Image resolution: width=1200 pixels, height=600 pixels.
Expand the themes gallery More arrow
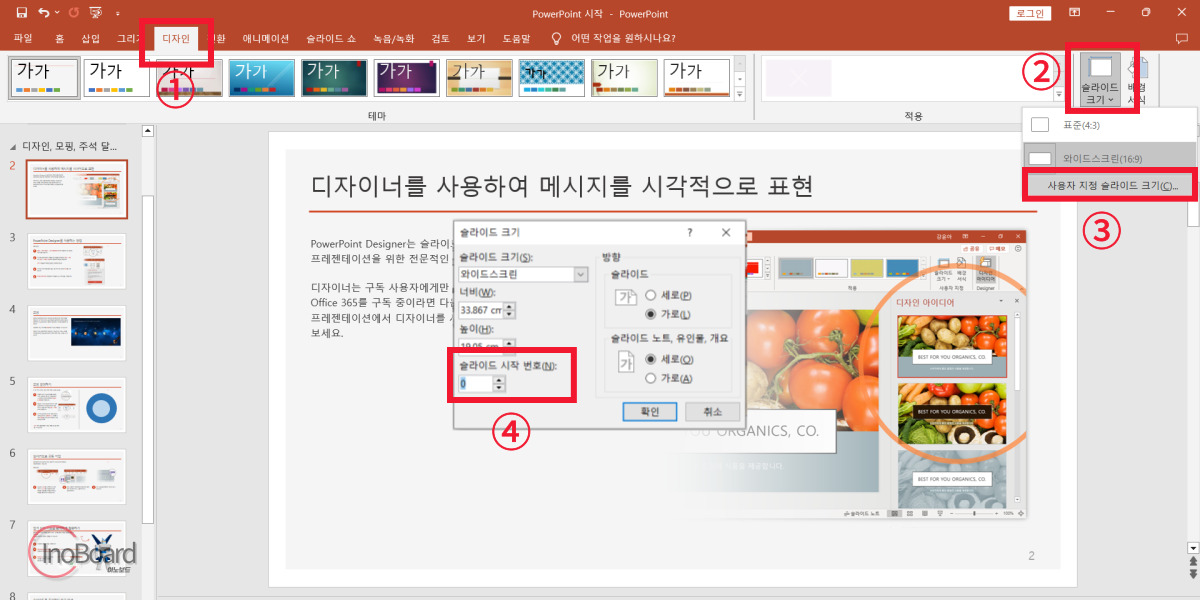click(x=740, y=93)
